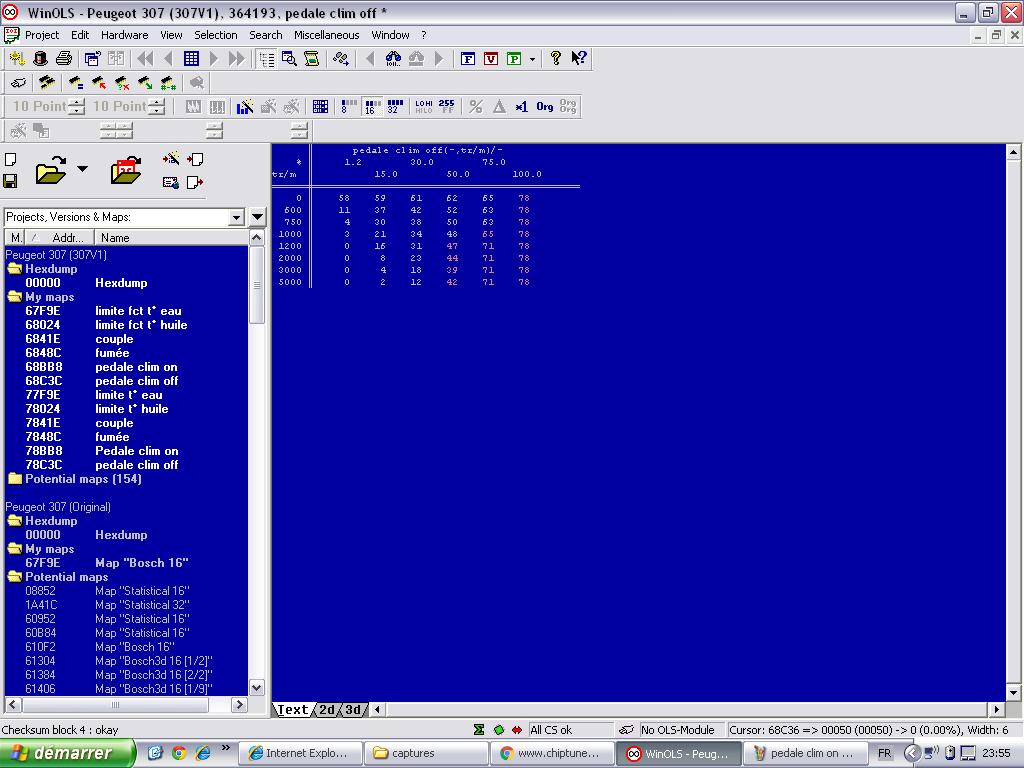Select the 'pedale clim on' map 68BB8
This screenshot has width=1024, height=768.
pyautogui.click(x=136, y=367)
